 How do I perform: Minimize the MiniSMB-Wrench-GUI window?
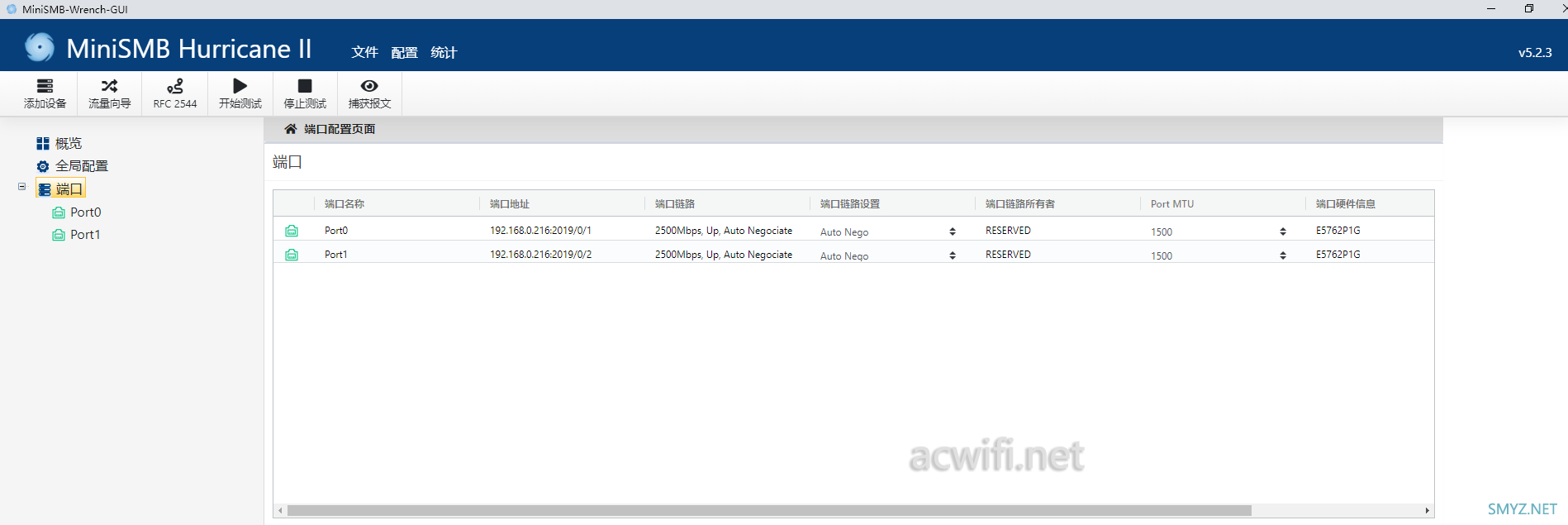(x=1491, y=8)
